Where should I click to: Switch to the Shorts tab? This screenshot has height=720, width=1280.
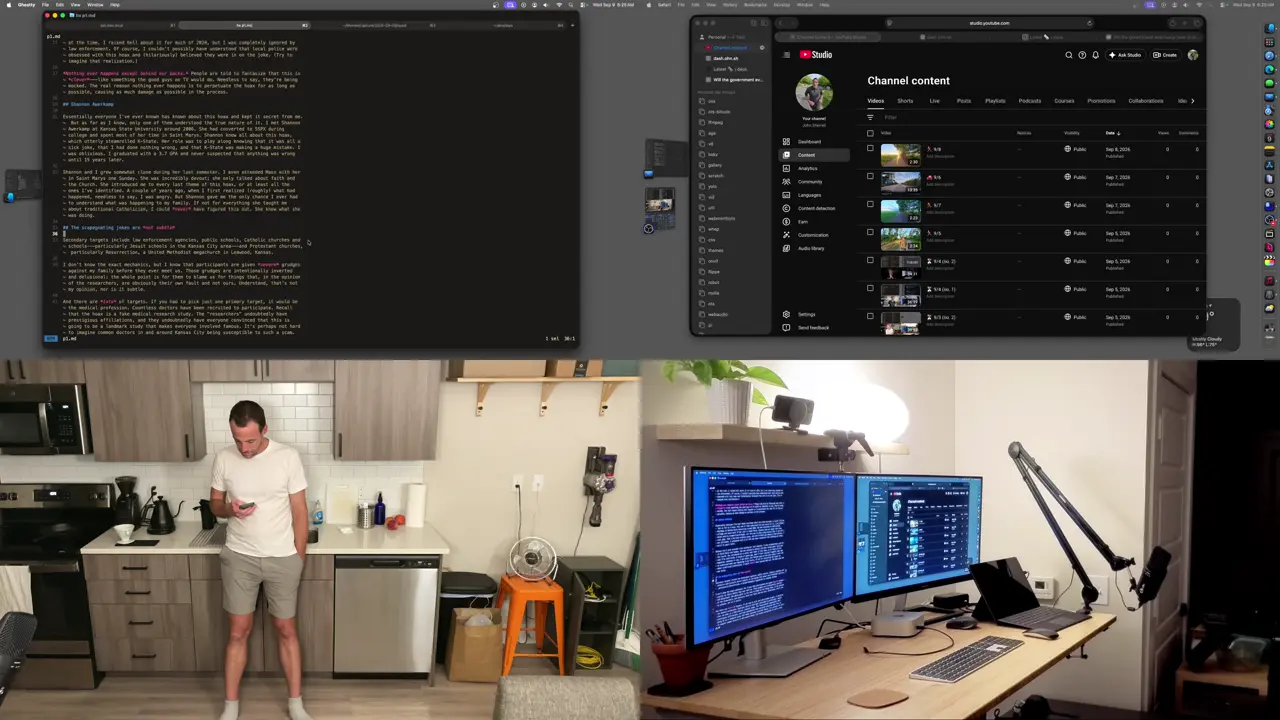(x=905, y=101)
